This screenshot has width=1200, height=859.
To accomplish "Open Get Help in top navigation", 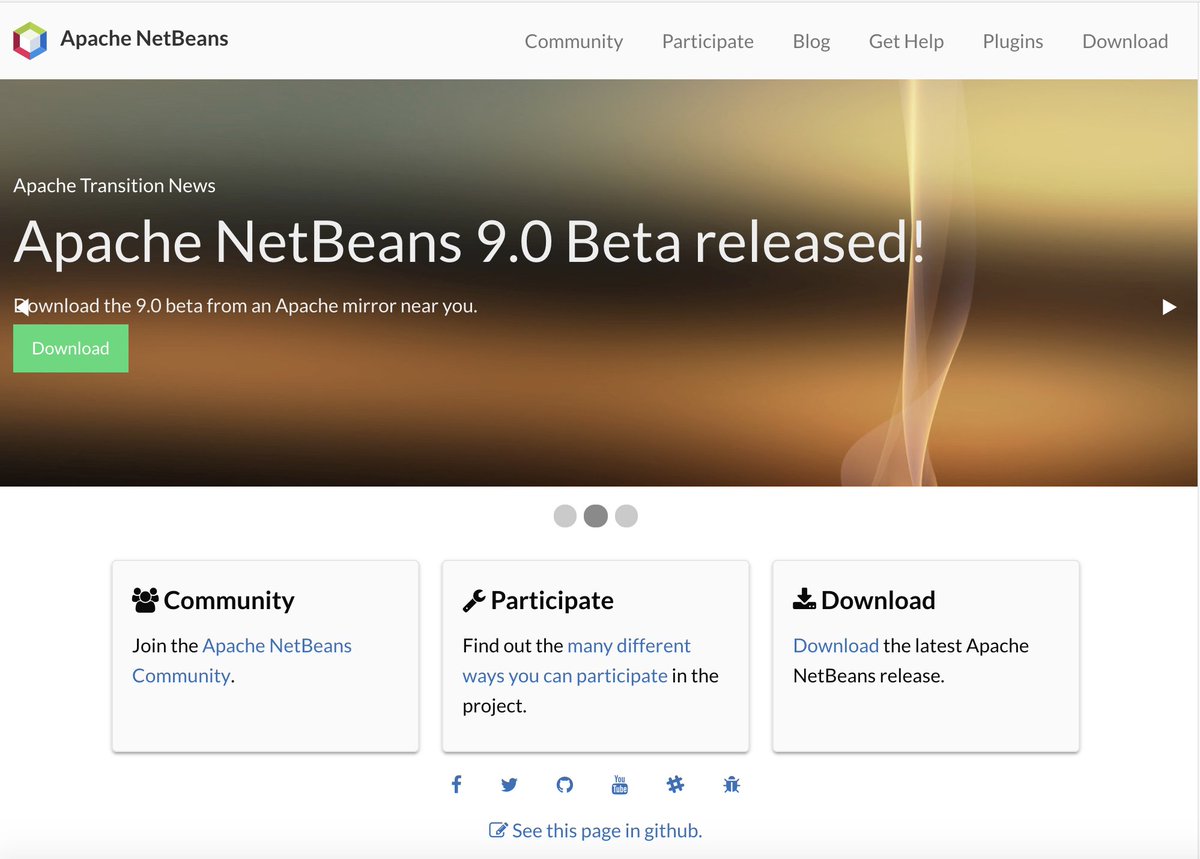I will (906, 41).
